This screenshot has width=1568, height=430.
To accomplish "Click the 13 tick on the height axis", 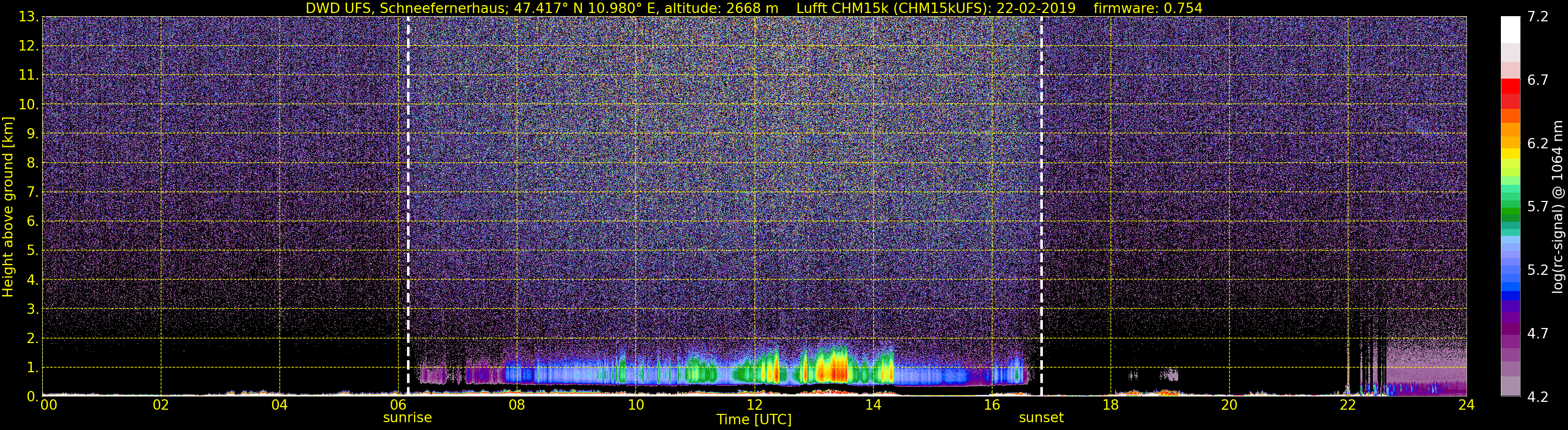I will click(x=27, y=17).
